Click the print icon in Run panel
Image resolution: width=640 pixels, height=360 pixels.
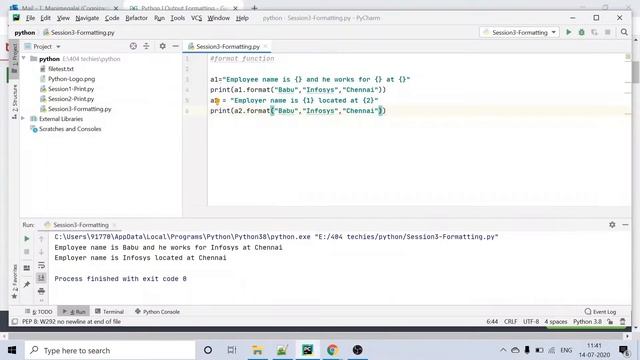[x=41, y=291]
